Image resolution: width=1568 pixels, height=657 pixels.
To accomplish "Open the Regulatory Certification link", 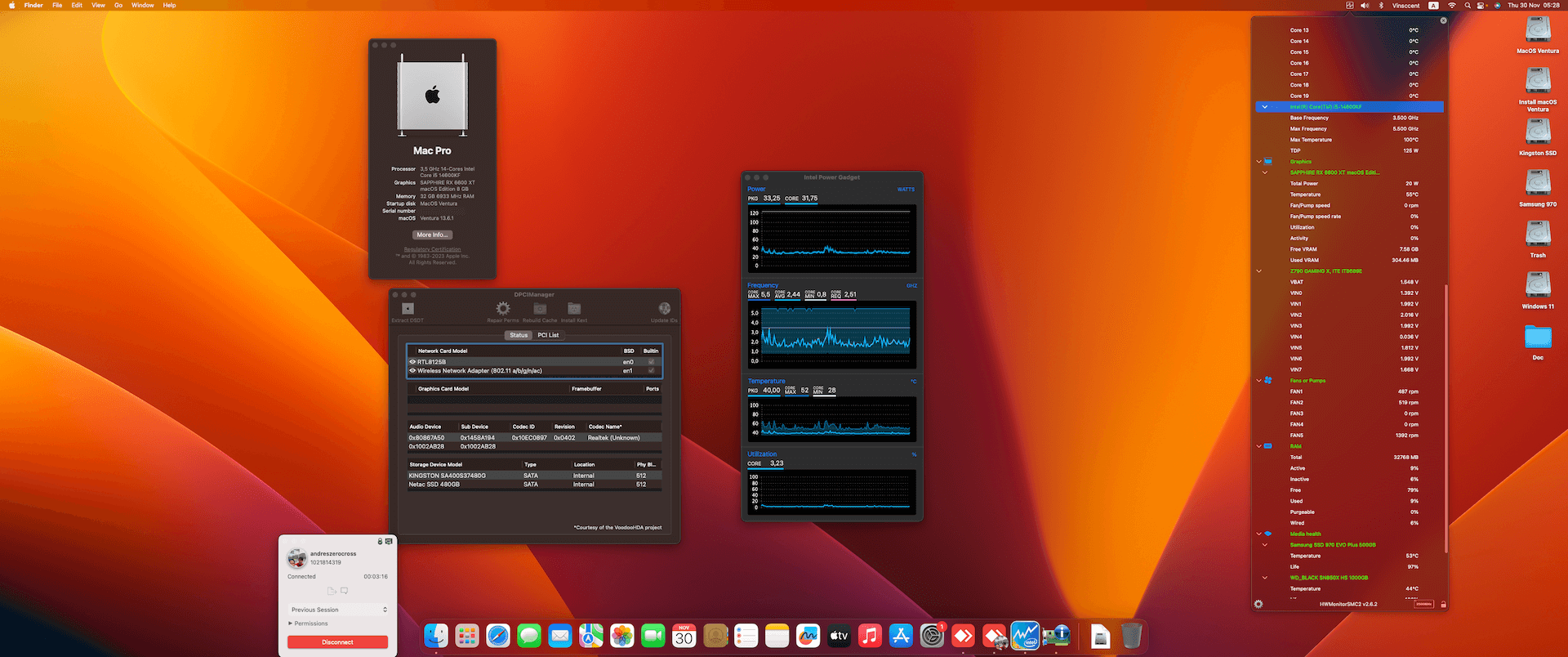I will click(x=432, y=249).
